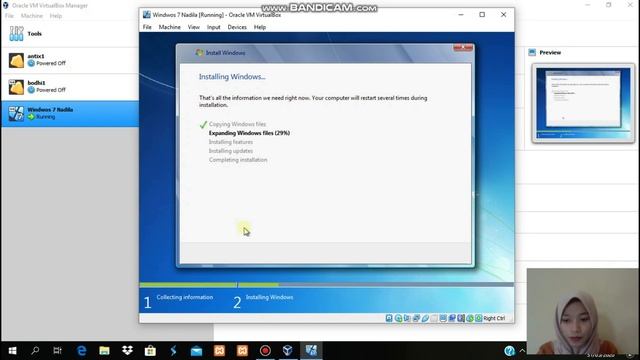Open taskbar search

tap(35, 351)
